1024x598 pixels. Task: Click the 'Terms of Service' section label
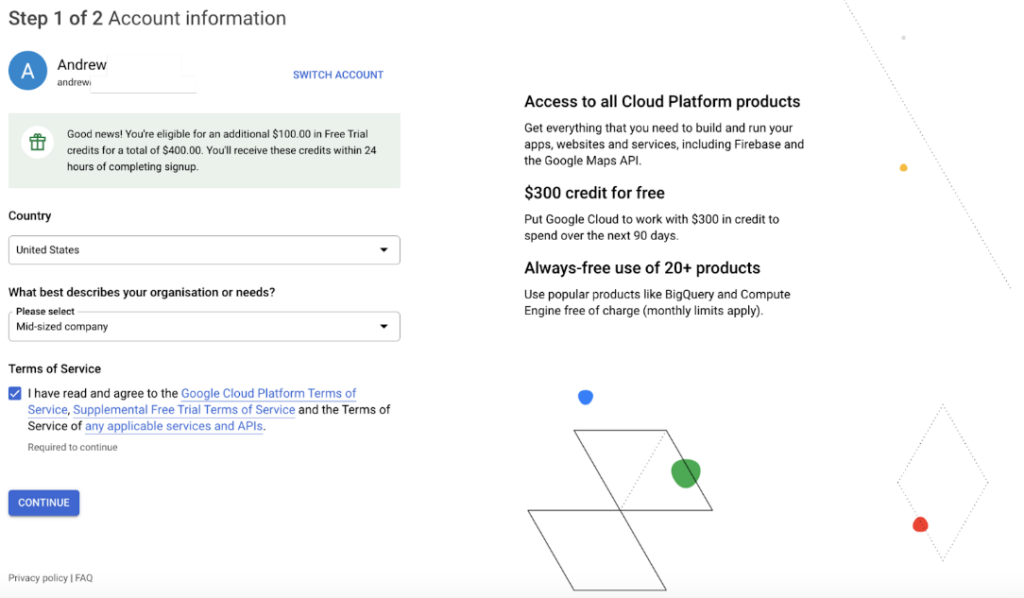(x=55, y=369)
